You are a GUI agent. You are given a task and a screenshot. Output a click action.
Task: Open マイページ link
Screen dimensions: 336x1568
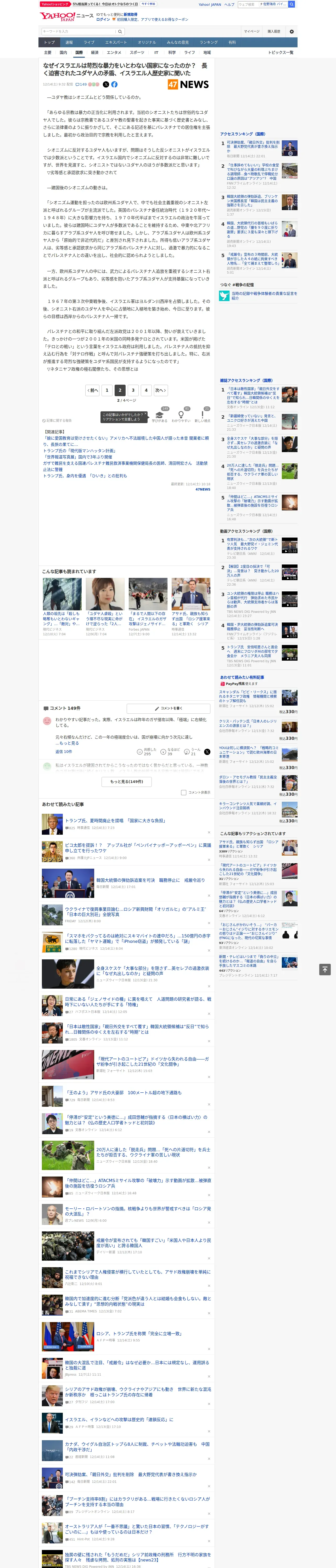pos(252,32)
